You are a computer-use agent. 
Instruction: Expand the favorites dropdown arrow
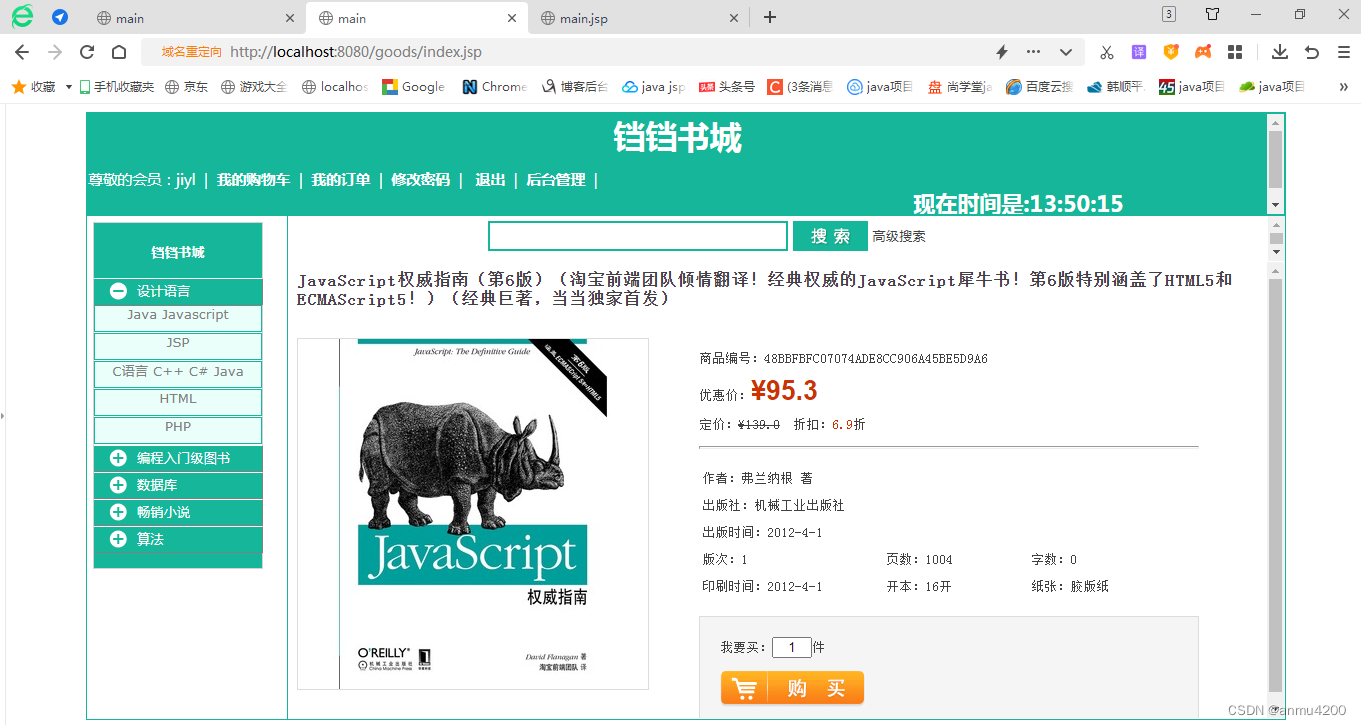point(69,87)
